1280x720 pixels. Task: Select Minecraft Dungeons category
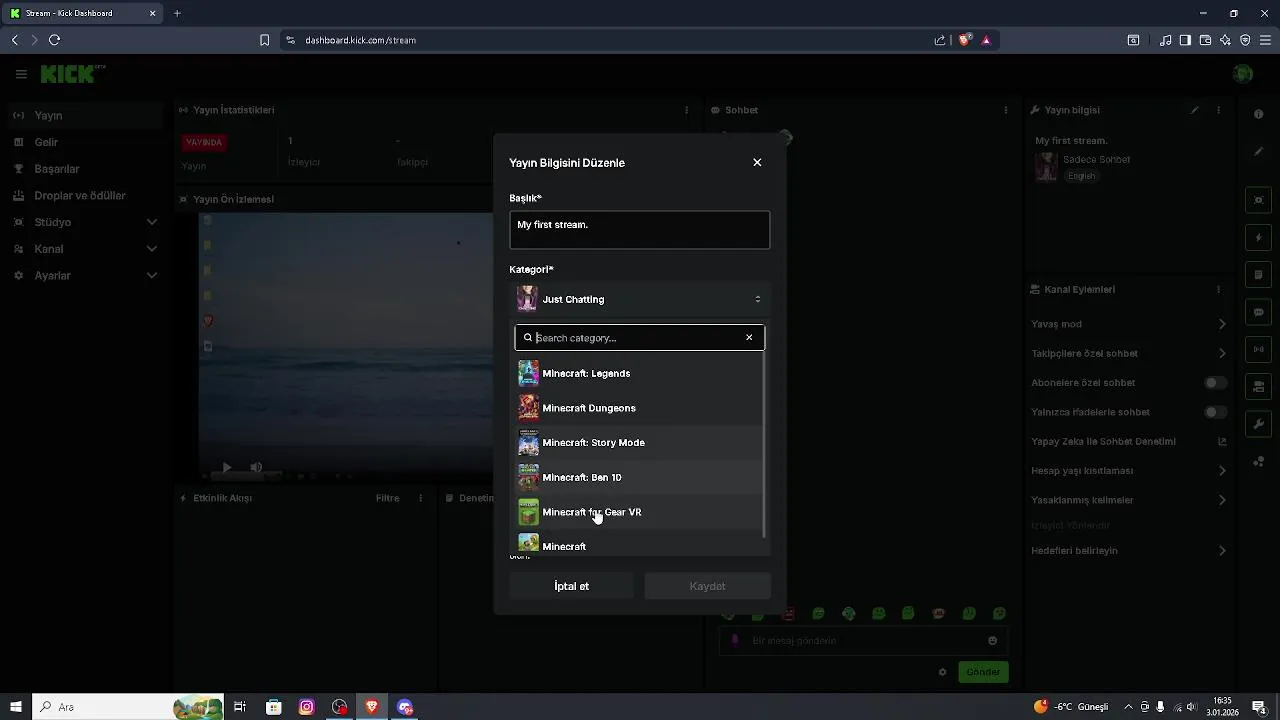639,408
